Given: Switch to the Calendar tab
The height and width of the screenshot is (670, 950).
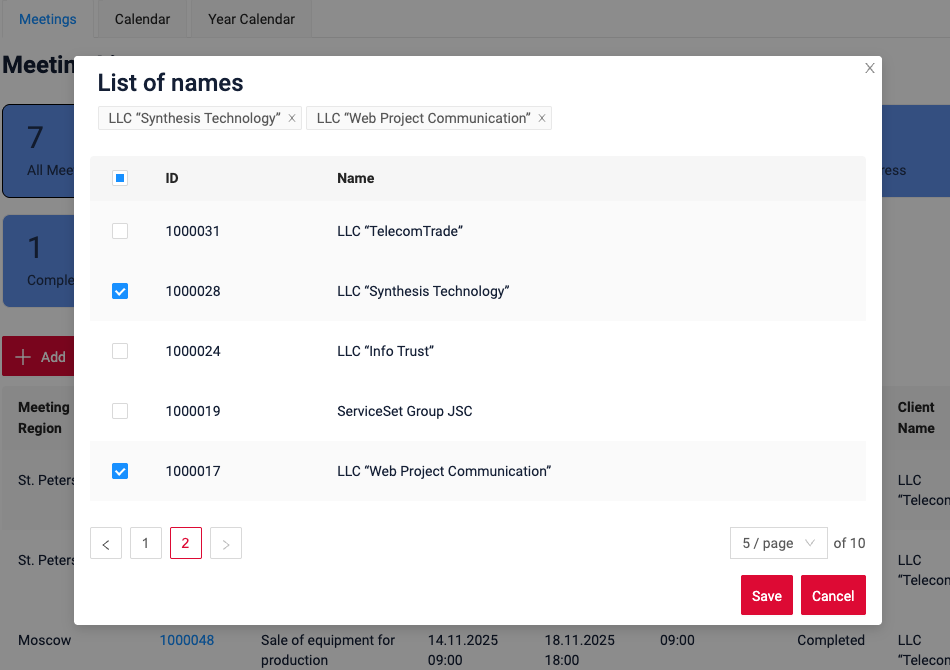Looking at the screenshot, I should point(142,19).
